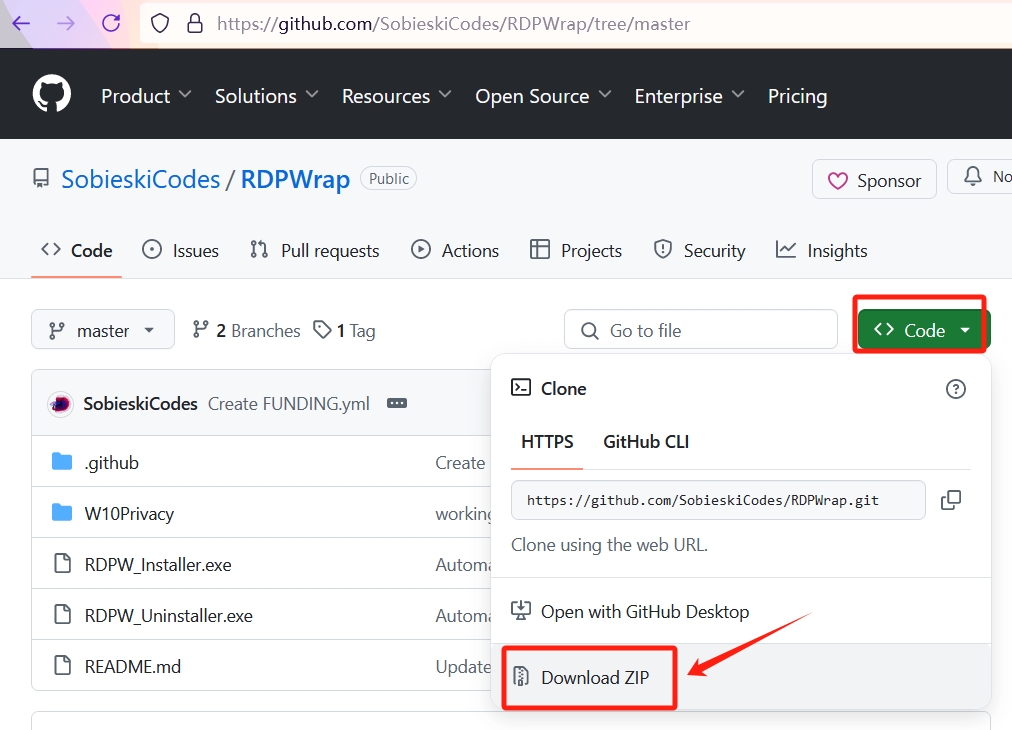Copy the clone URL to clipboard
The image size is (1012, 730).
pyautogui.click(x=951, y=500)
